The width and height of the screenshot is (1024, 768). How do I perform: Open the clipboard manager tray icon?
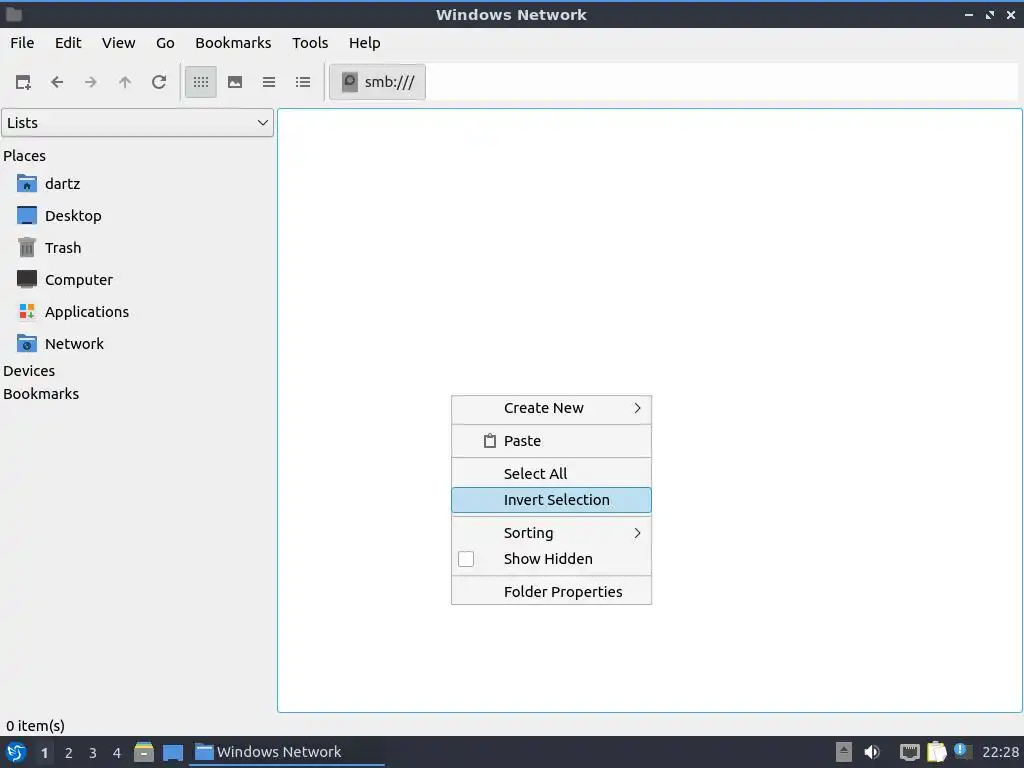(x=937, y=752)
